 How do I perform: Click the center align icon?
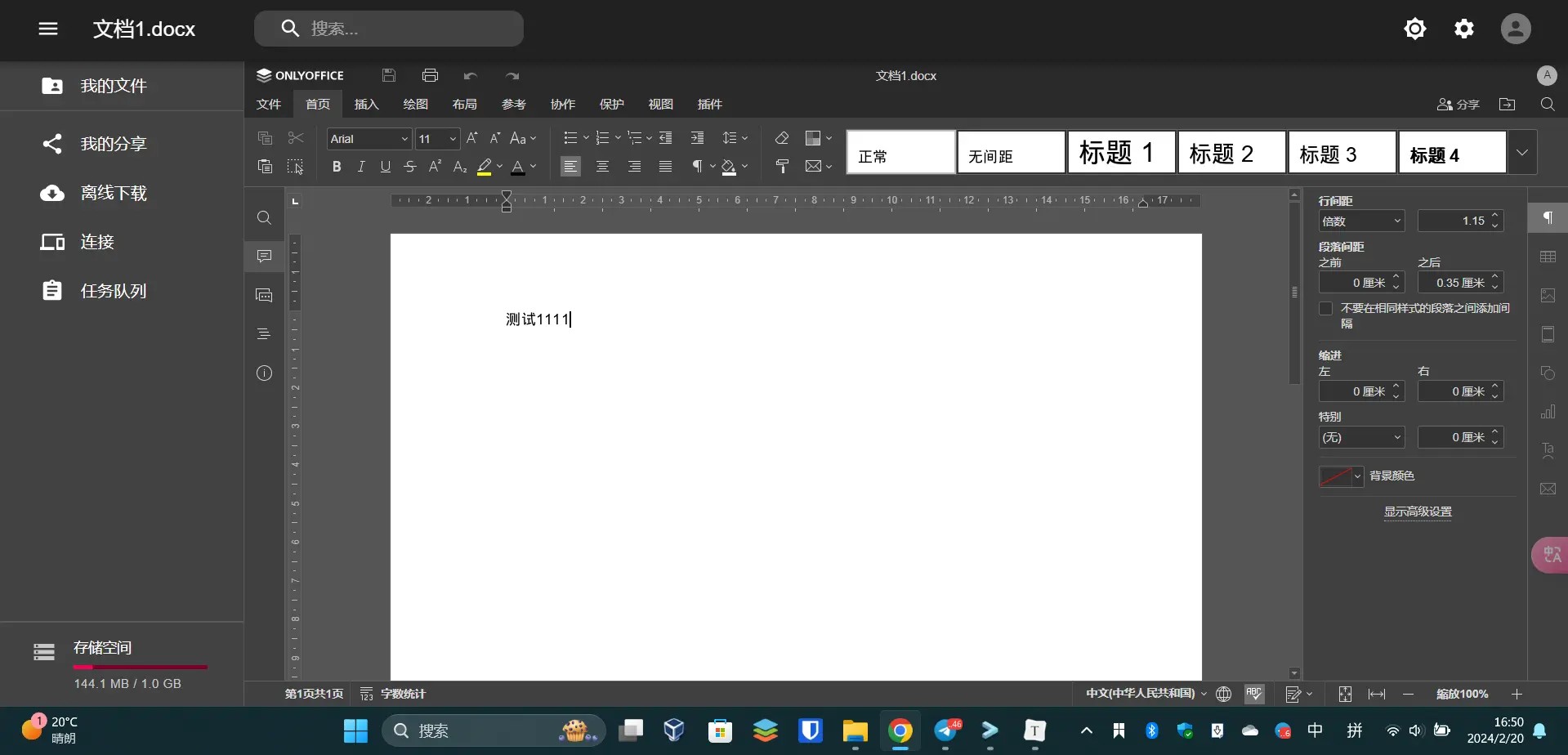point(602,167)
